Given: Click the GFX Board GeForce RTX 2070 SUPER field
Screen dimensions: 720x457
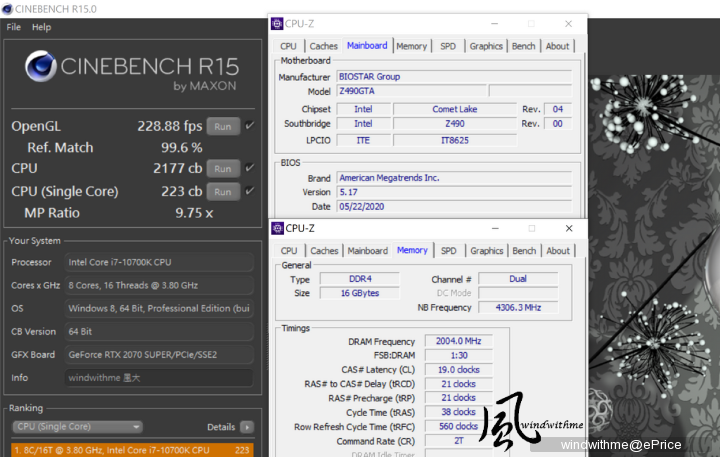Looking at the screenshot, I should click(x=159, y=355).
